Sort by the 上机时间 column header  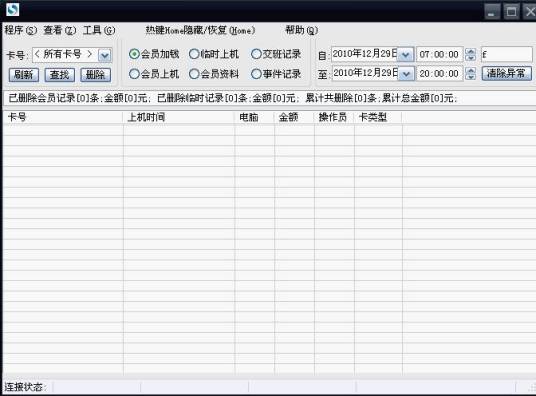click(x=179, y=117)
